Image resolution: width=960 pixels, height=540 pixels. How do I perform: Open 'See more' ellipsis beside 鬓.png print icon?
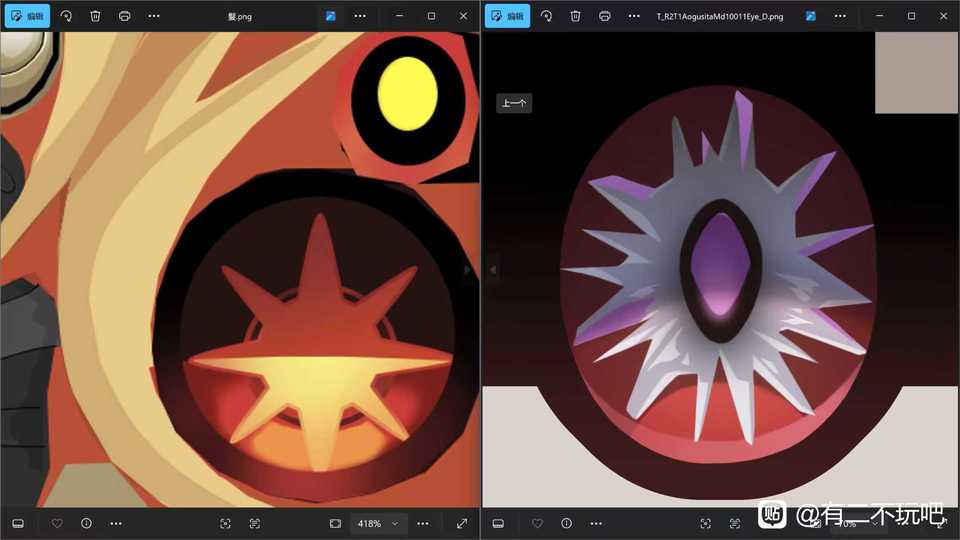coord(153,16)
